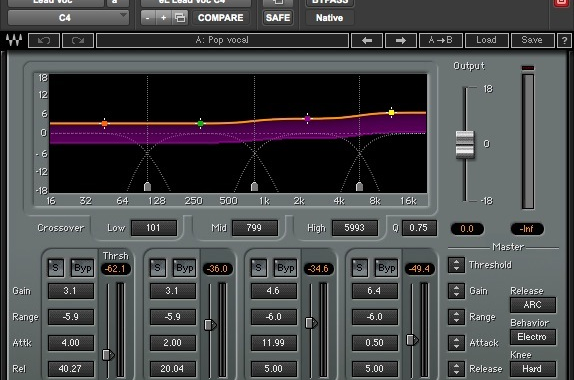Click the plus preset button
Image resolution: width=574 pixels, height=380 pixels.
coord(163,18)
